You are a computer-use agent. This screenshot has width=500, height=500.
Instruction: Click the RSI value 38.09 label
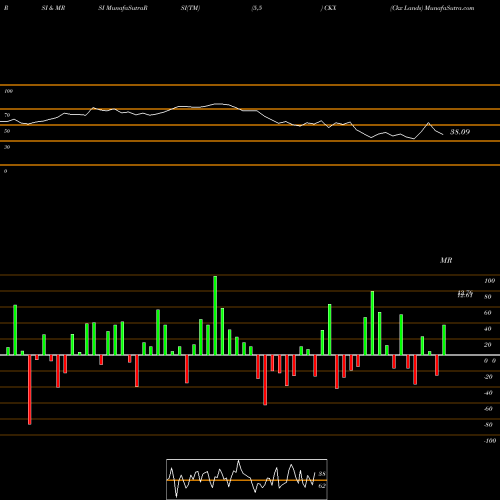coord(460,132)
